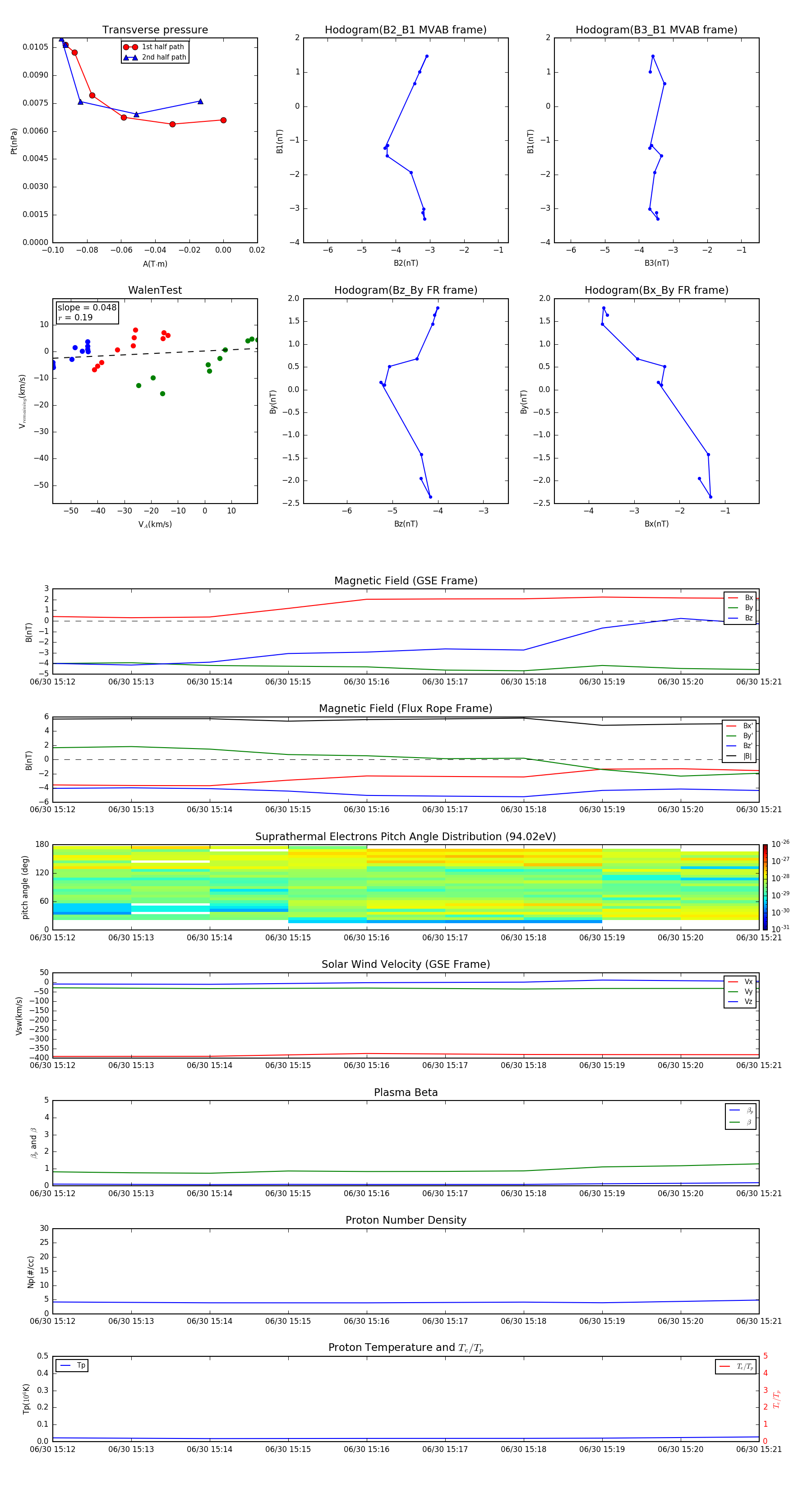Select the "Hodogram(Bx_By FR frame)" title
Screen dimensions: 812x1489
(656, 290)
